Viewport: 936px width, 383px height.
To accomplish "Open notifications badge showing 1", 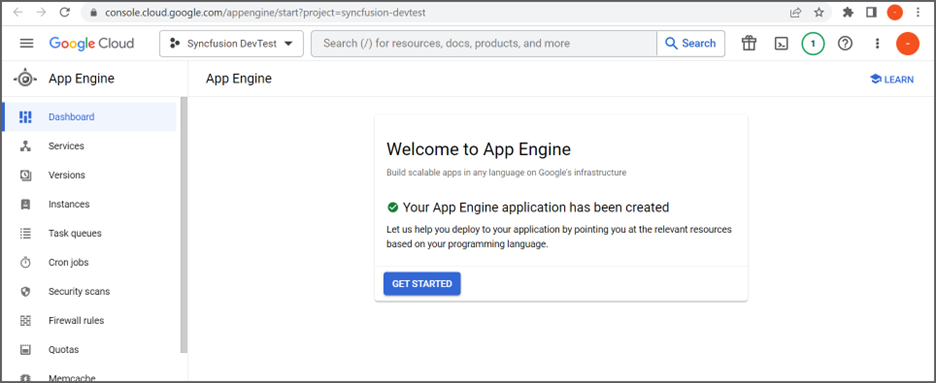I will tap(813, 43).
